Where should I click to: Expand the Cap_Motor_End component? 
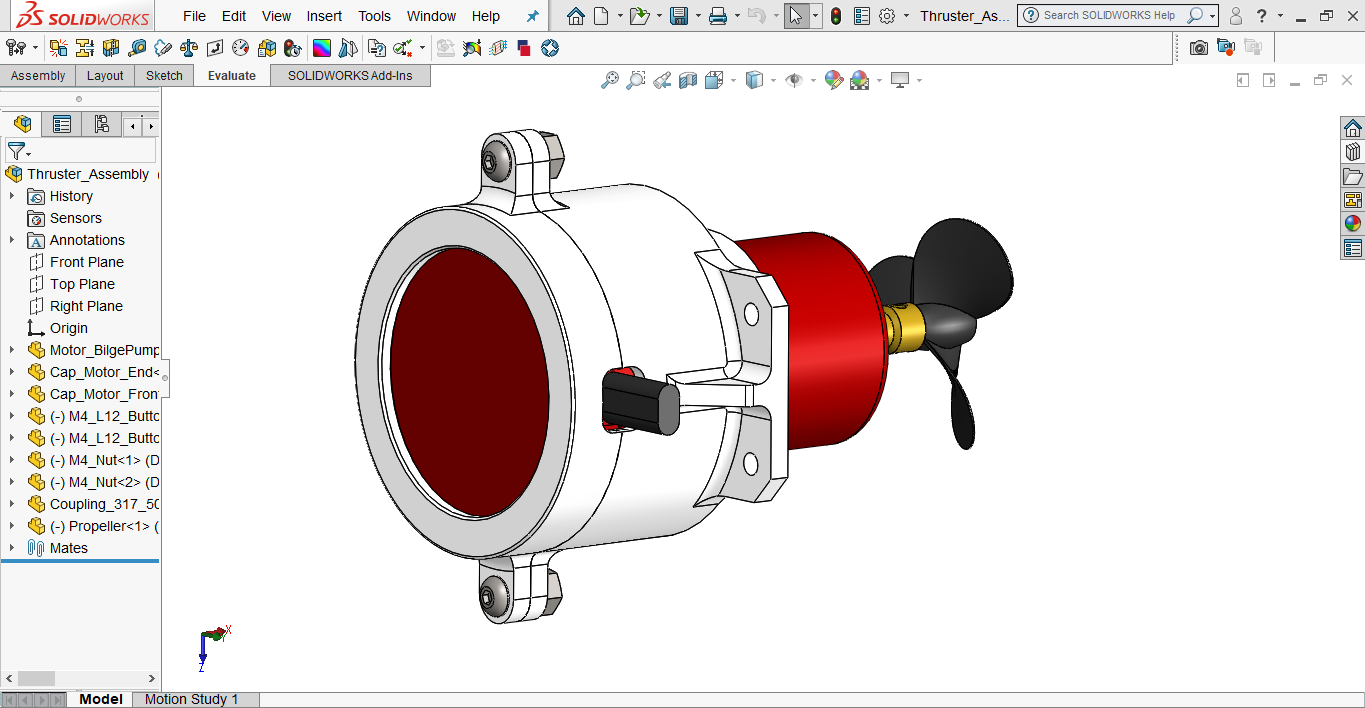click(x=12, y=372)
